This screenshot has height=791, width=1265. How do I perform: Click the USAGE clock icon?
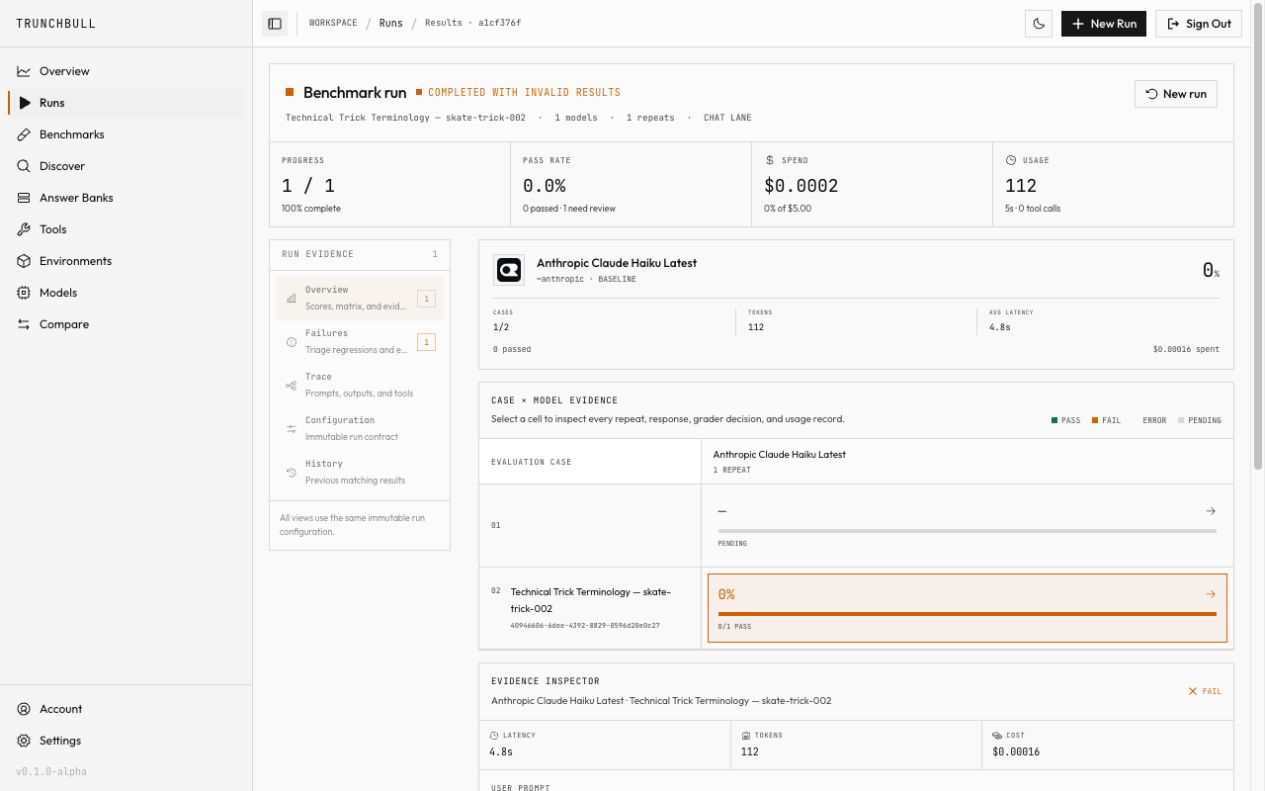[1010, 160]
